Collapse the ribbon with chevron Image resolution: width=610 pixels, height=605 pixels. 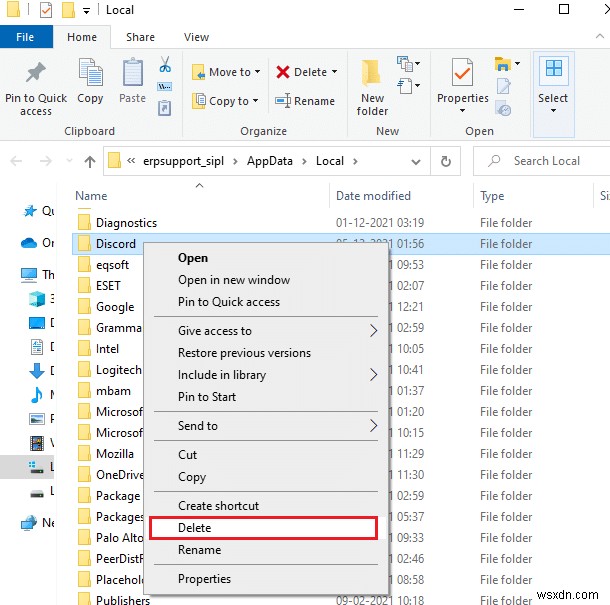pyautogui.click(x=599, y=36)
